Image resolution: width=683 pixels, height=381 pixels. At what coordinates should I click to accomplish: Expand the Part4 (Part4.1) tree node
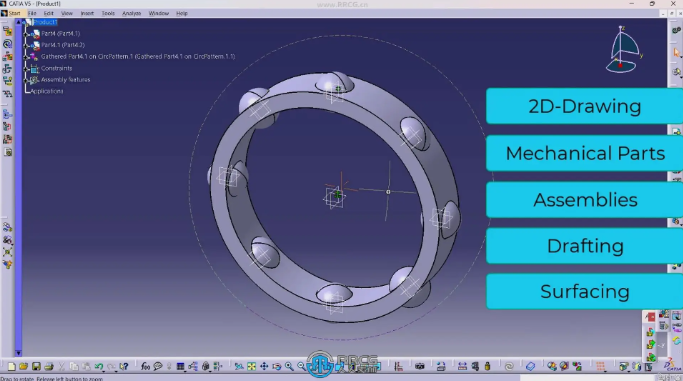(27, 34)
